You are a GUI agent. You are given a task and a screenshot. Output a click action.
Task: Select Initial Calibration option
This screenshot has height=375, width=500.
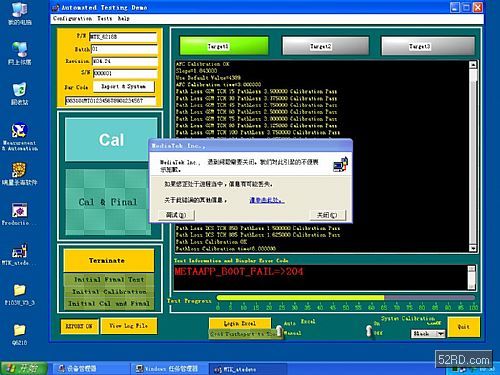[109, 292]
